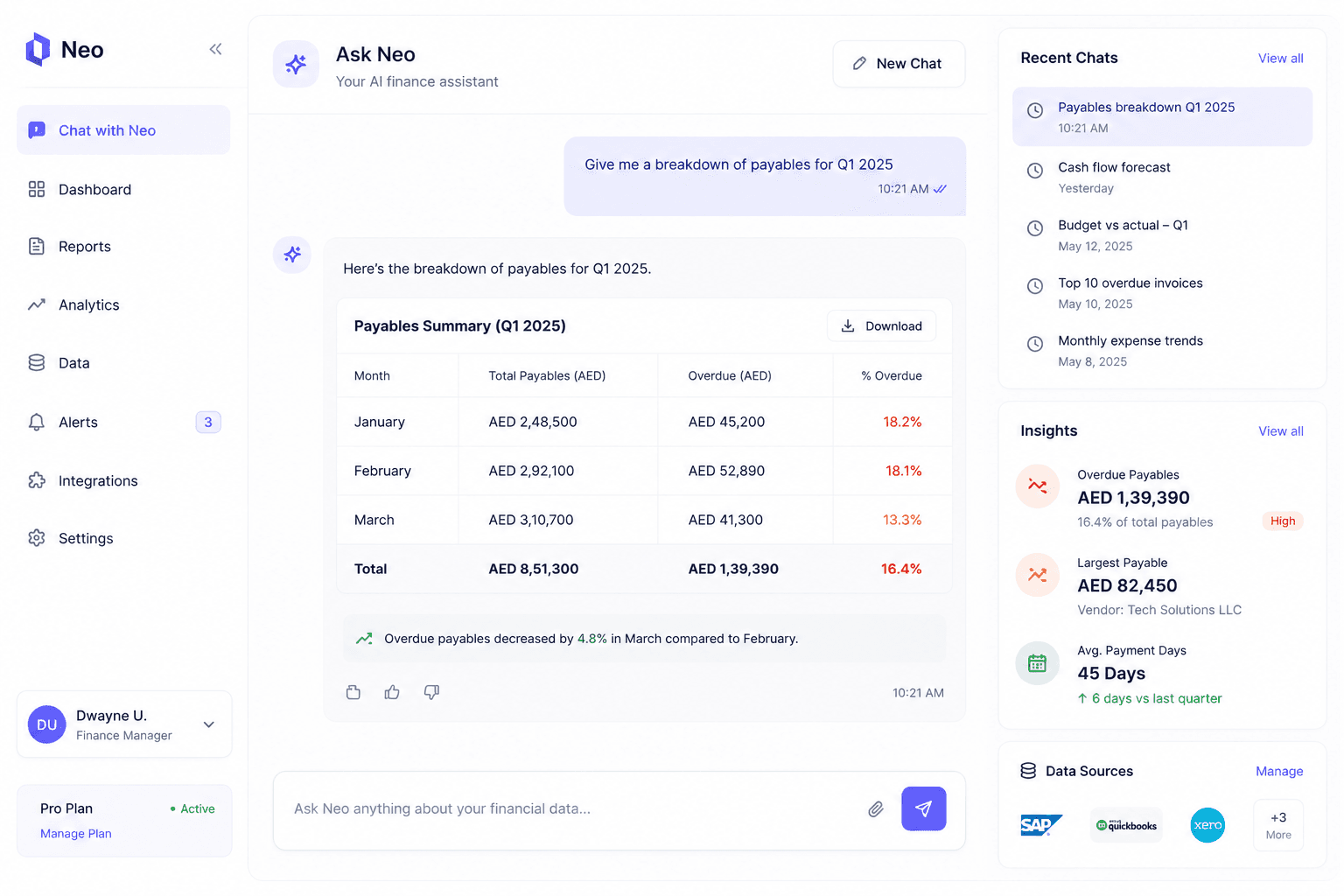
Task: Click the clock icon next to Cash flow forecast
Action: pos(1035,171)
